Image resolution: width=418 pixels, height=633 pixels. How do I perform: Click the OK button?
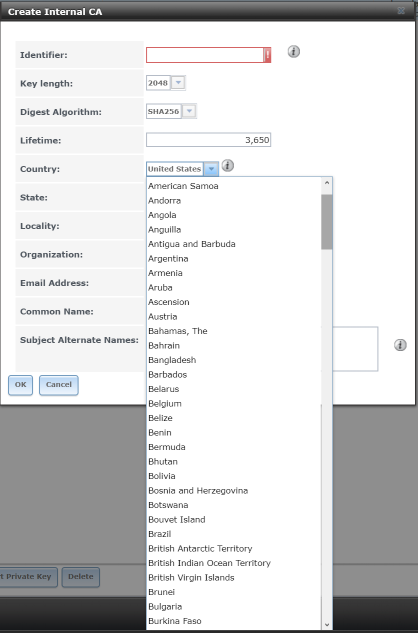21,385
